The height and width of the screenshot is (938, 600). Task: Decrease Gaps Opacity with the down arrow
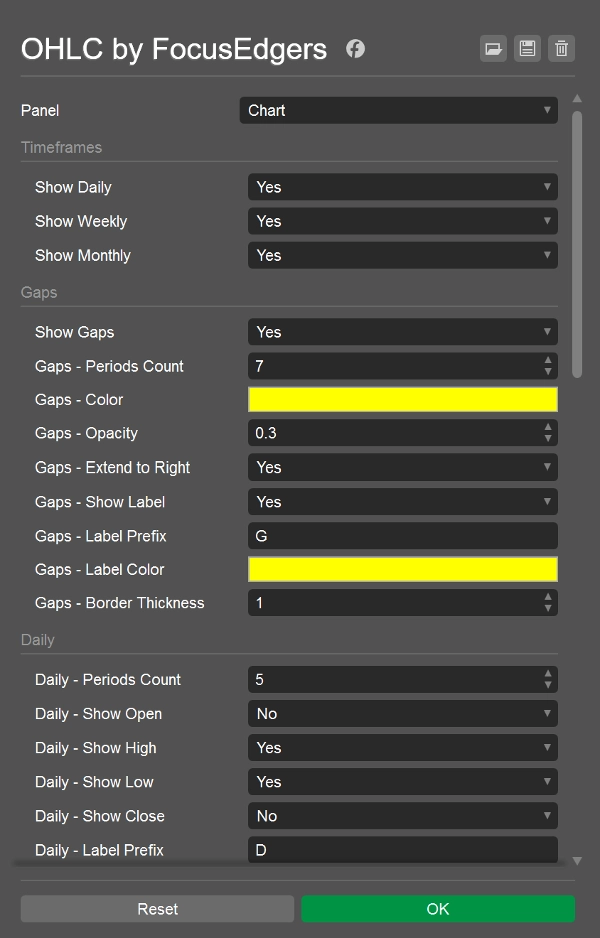tap(547, 438)
